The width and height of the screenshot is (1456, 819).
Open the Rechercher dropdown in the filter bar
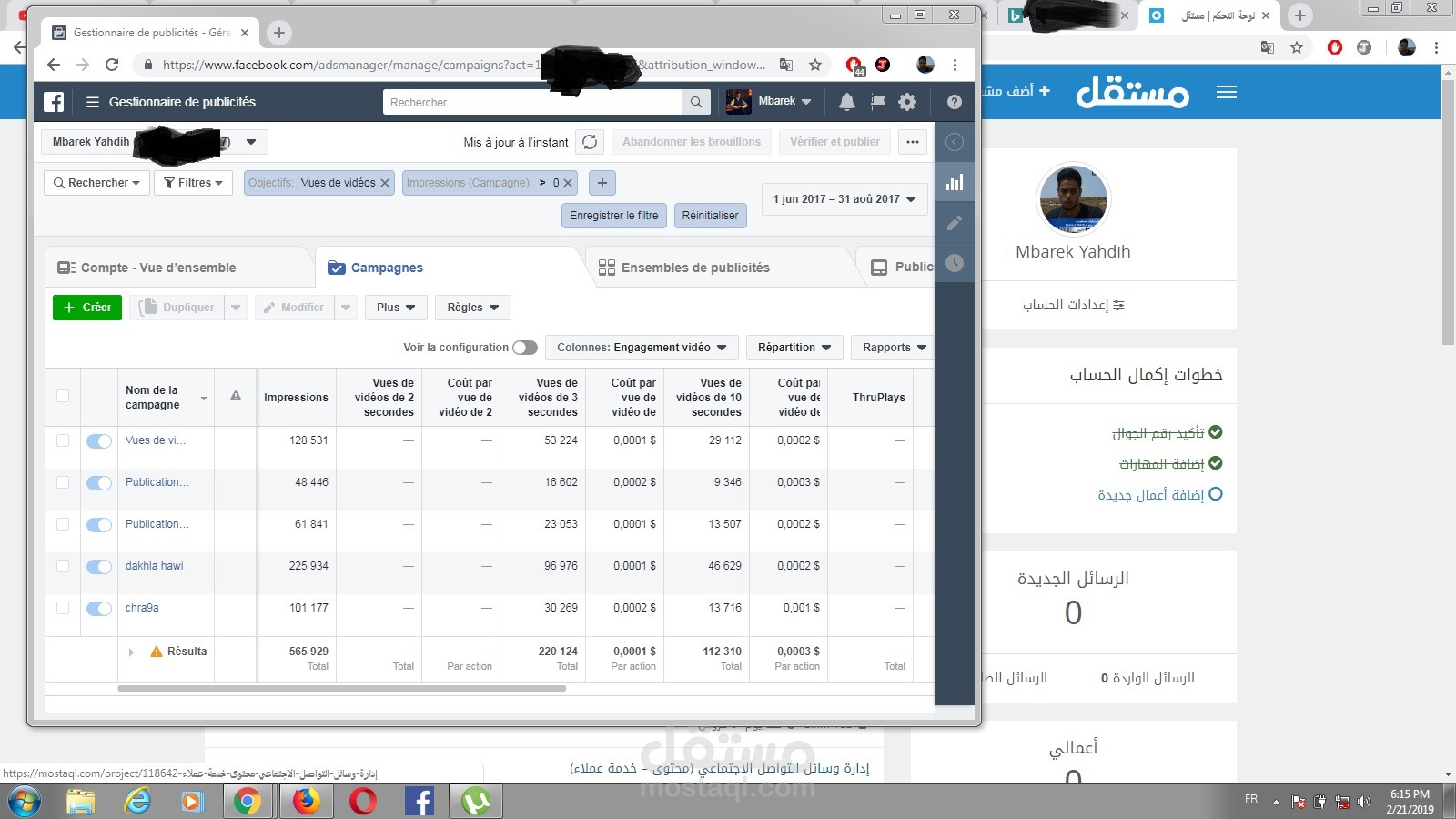[96, 183]
